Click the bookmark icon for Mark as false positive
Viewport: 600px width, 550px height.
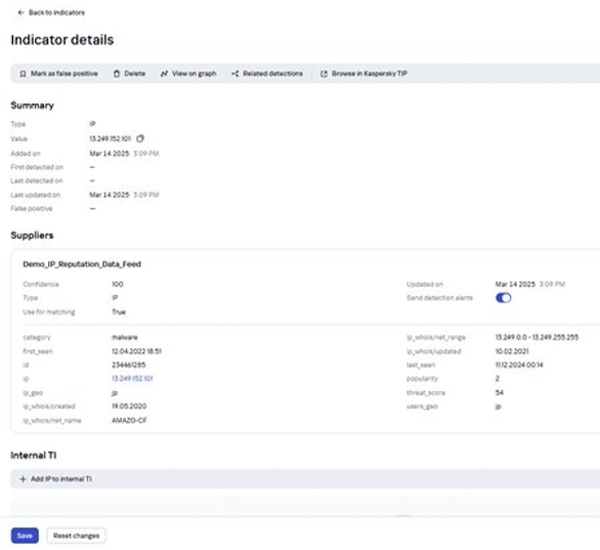23,73
